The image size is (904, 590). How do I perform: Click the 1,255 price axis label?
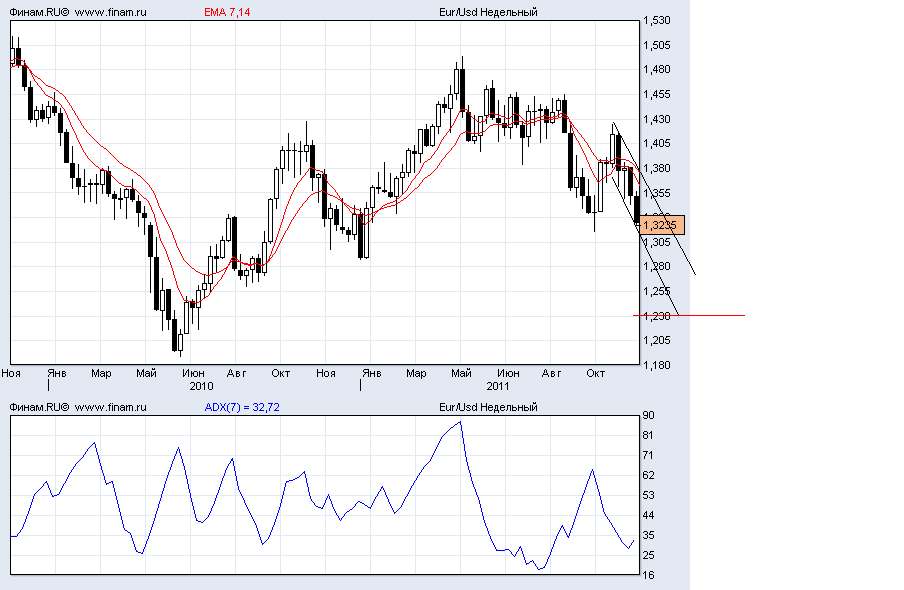click(x=657, y=291)
